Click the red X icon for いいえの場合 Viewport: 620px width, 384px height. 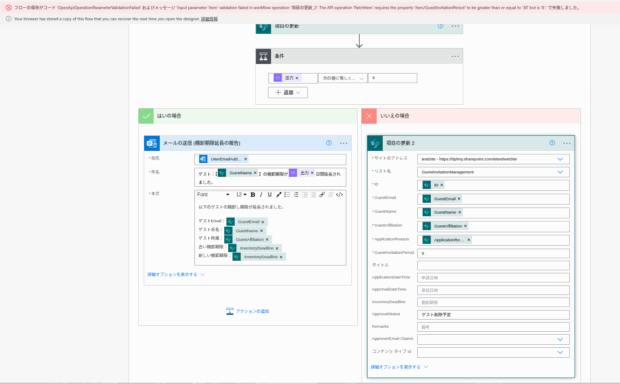(369, 116)
